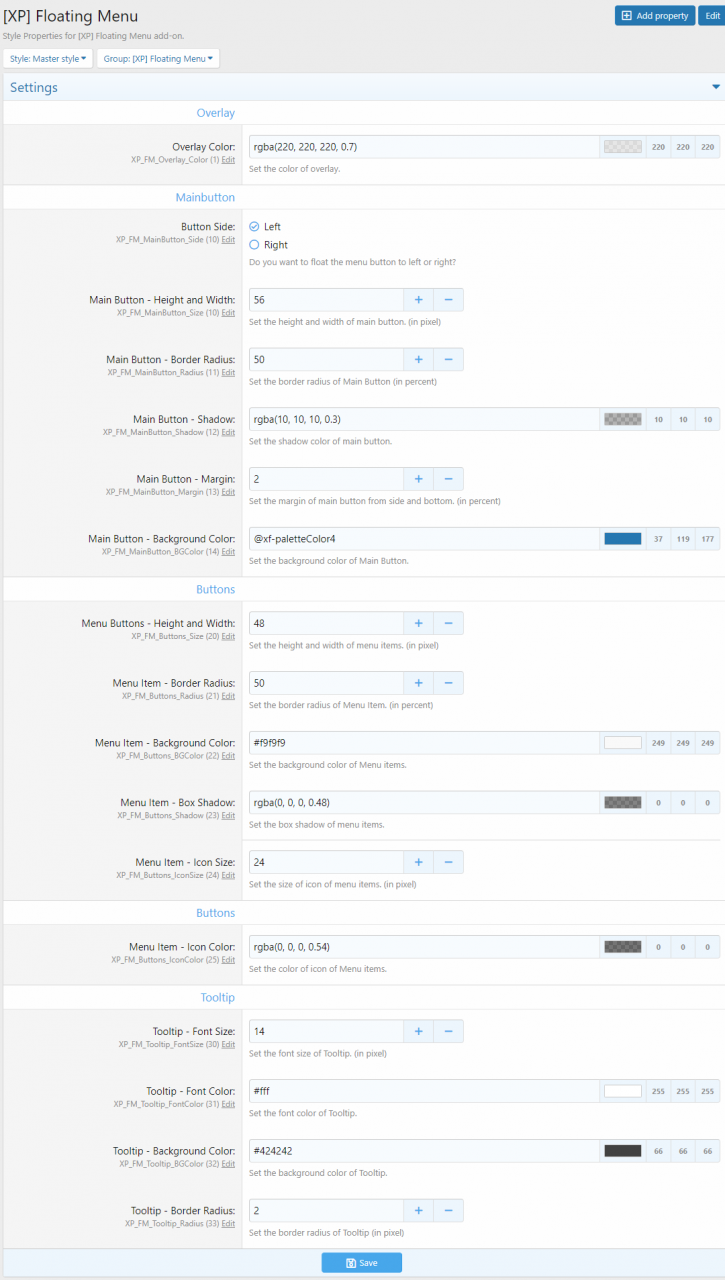This screenshot has height=1280, width=725.
Task: Click the Edit button in the header
Action: [x=711, y=16]
